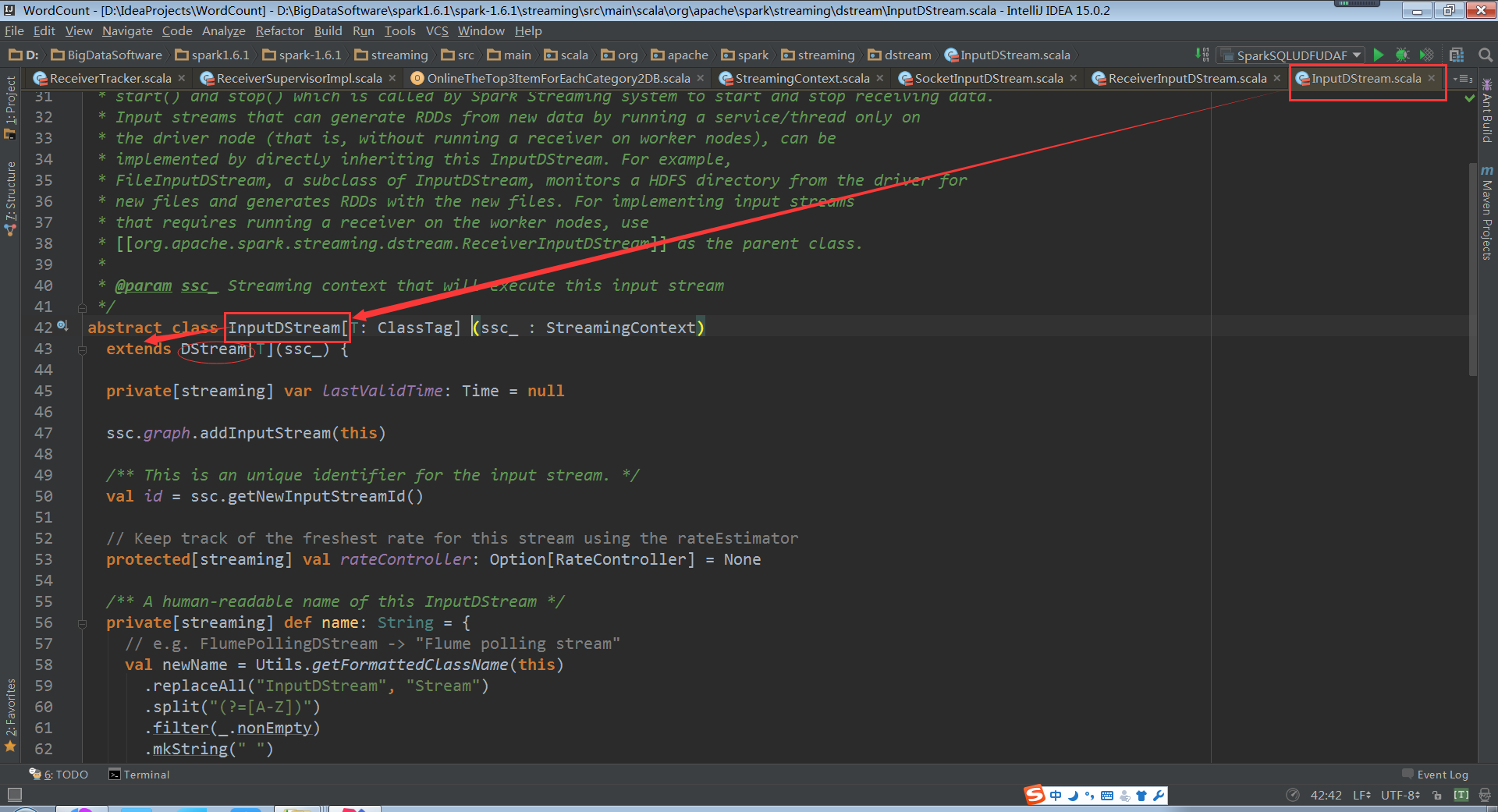
Task: Run the SparkSQLUDFUDAF configuration
Action: [x=1379, y=55]
